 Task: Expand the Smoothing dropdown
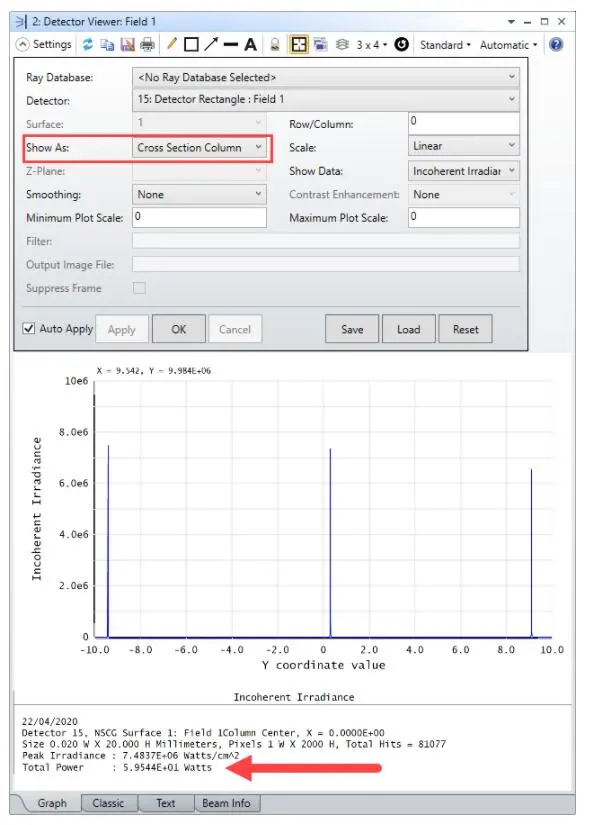(x=199, y=195)
